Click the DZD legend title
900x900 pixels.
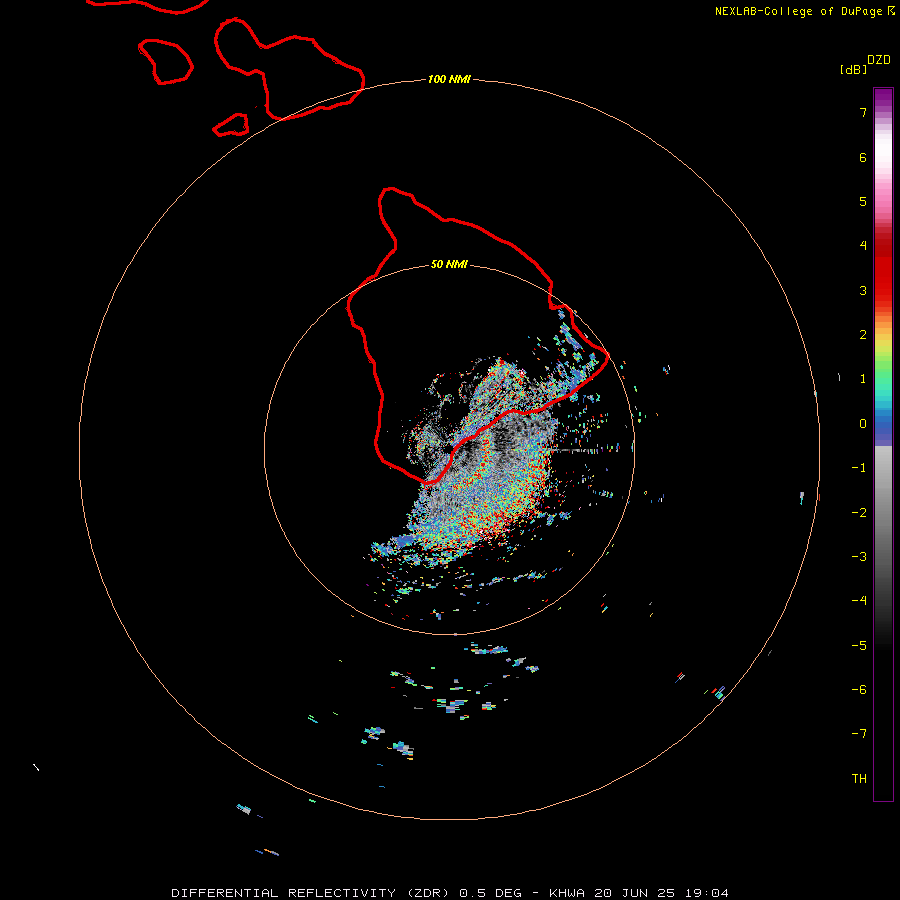point(879,60)
